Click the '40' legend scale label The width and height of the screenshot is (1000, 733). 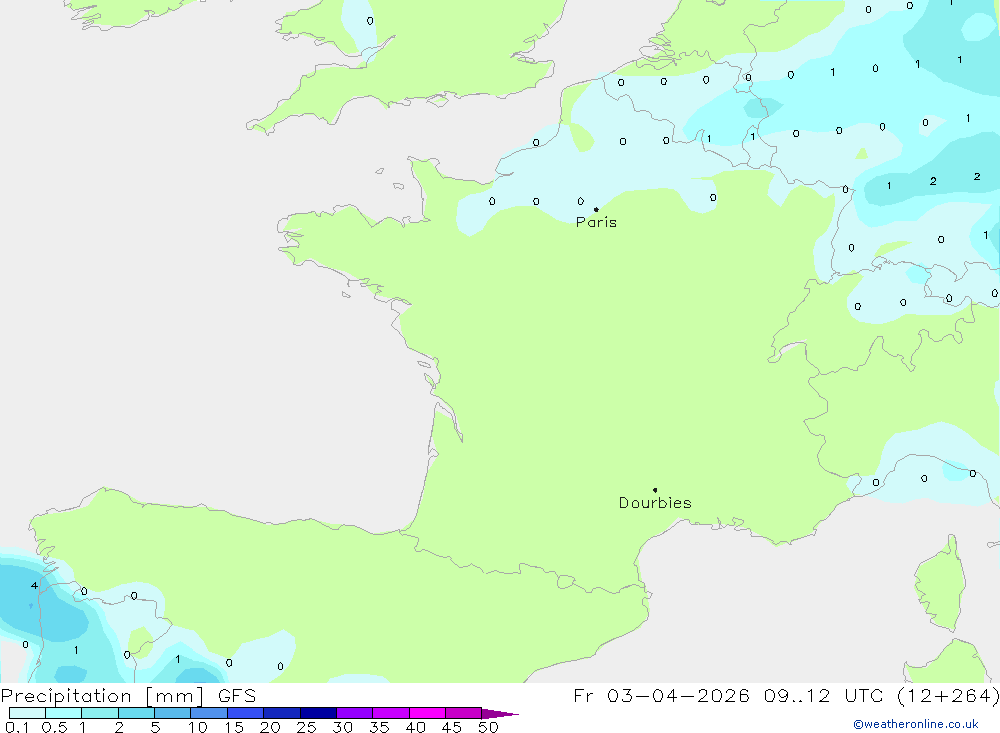pos(416,727)
